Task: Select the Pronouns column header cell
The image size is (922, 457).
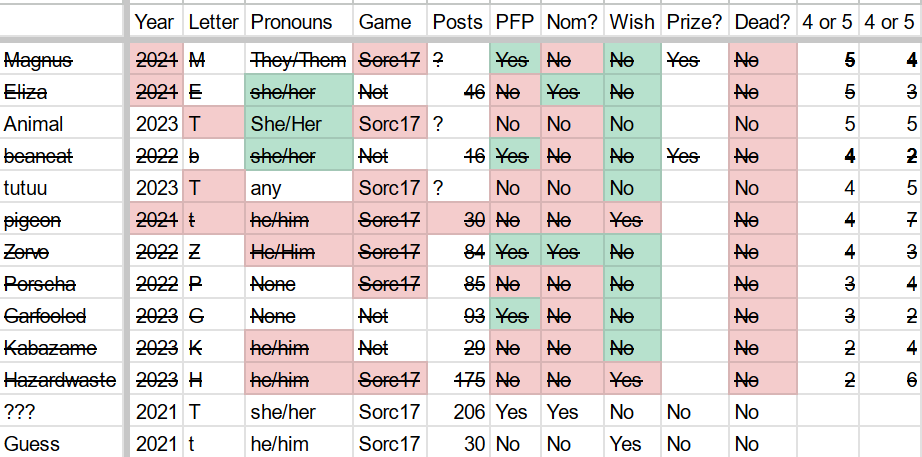Action: 299,22
